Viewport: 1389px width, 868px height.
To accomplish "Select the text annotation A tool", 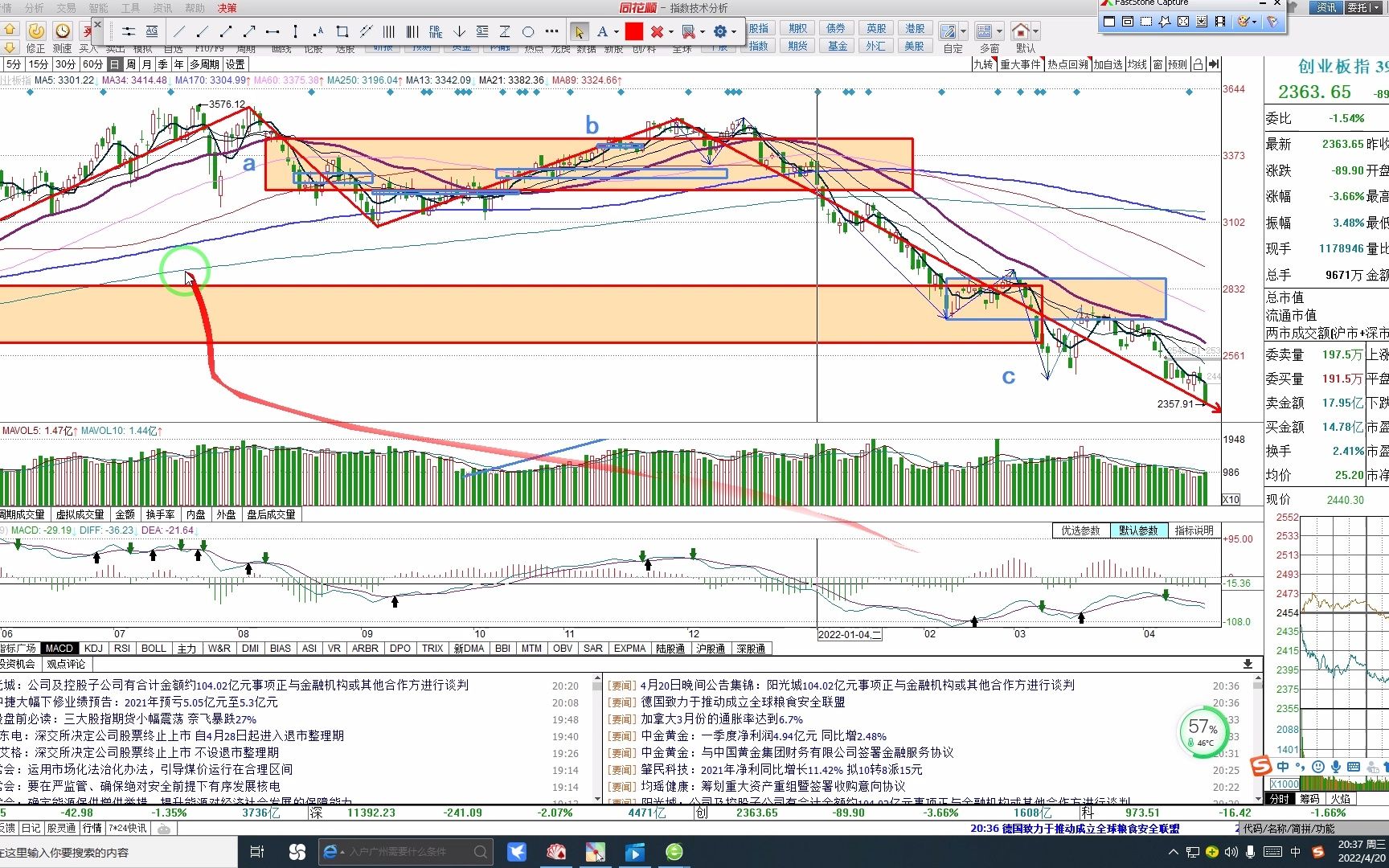I will click(602, 32).
